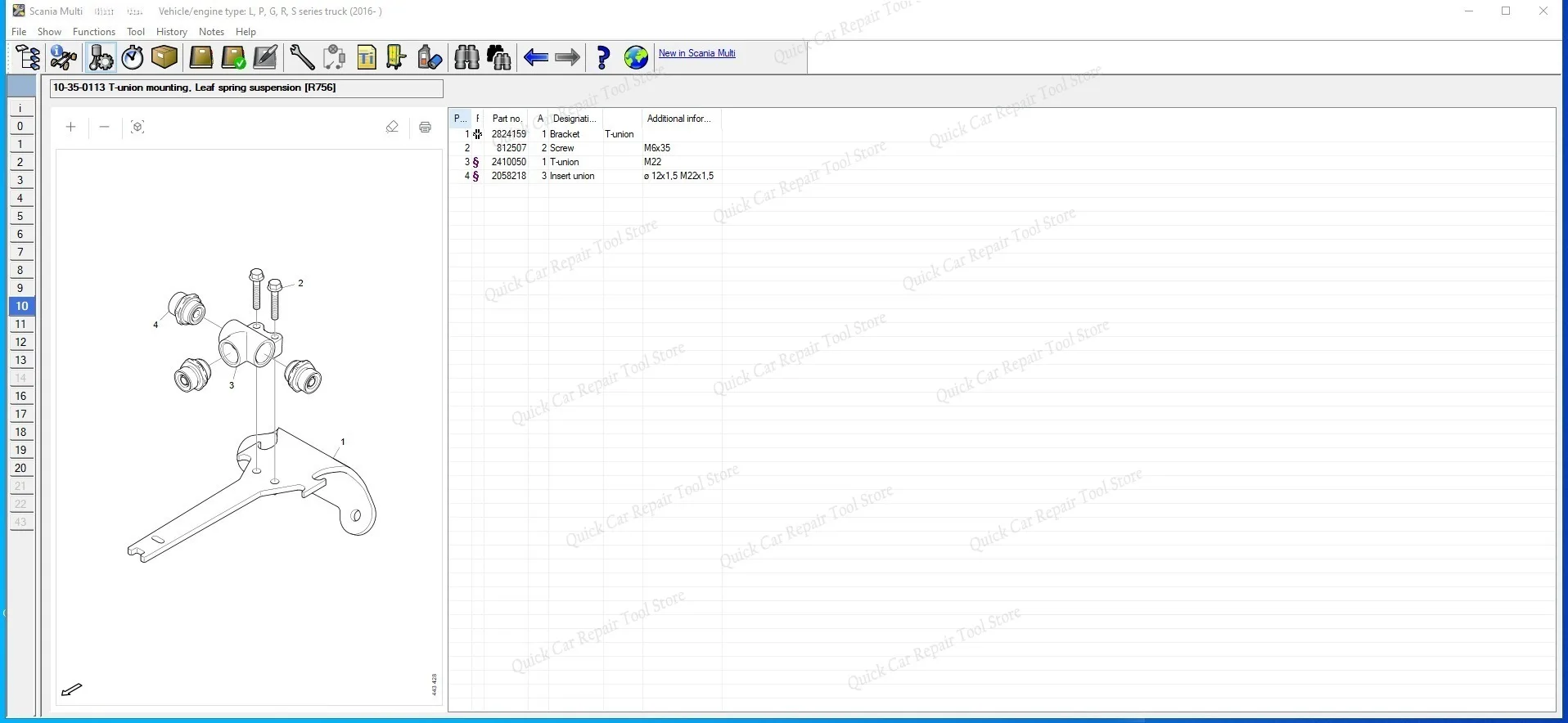Screen dimensions: 1568x723
Task: Click the notebook with pen icon
Action: 265,57
